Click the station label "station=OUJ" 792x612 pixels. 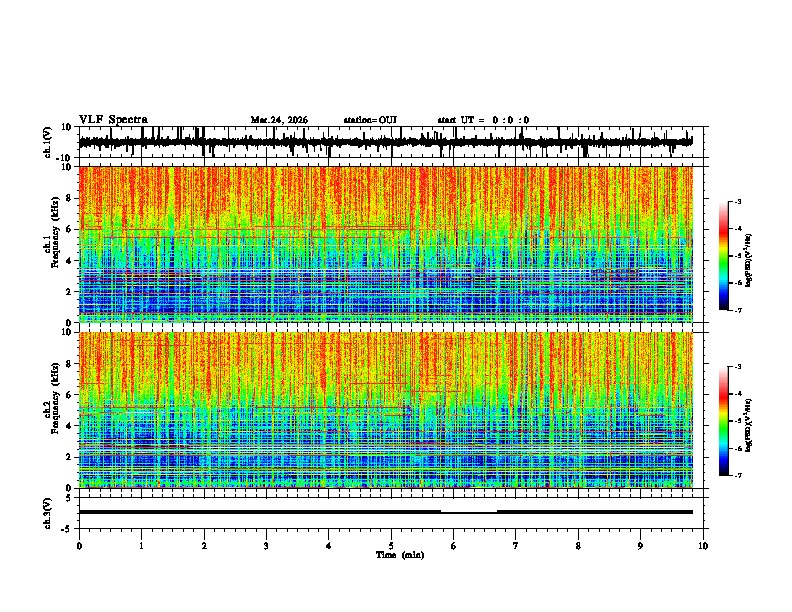(370, 120)
